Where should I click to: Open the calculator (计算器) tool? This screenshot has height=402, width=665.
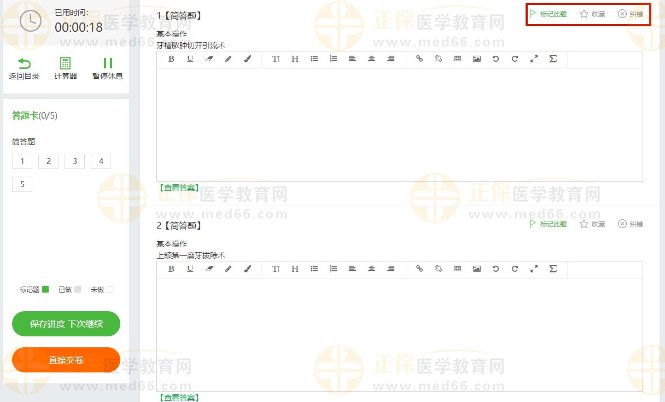pyautogui.click(x=65, y=68)
